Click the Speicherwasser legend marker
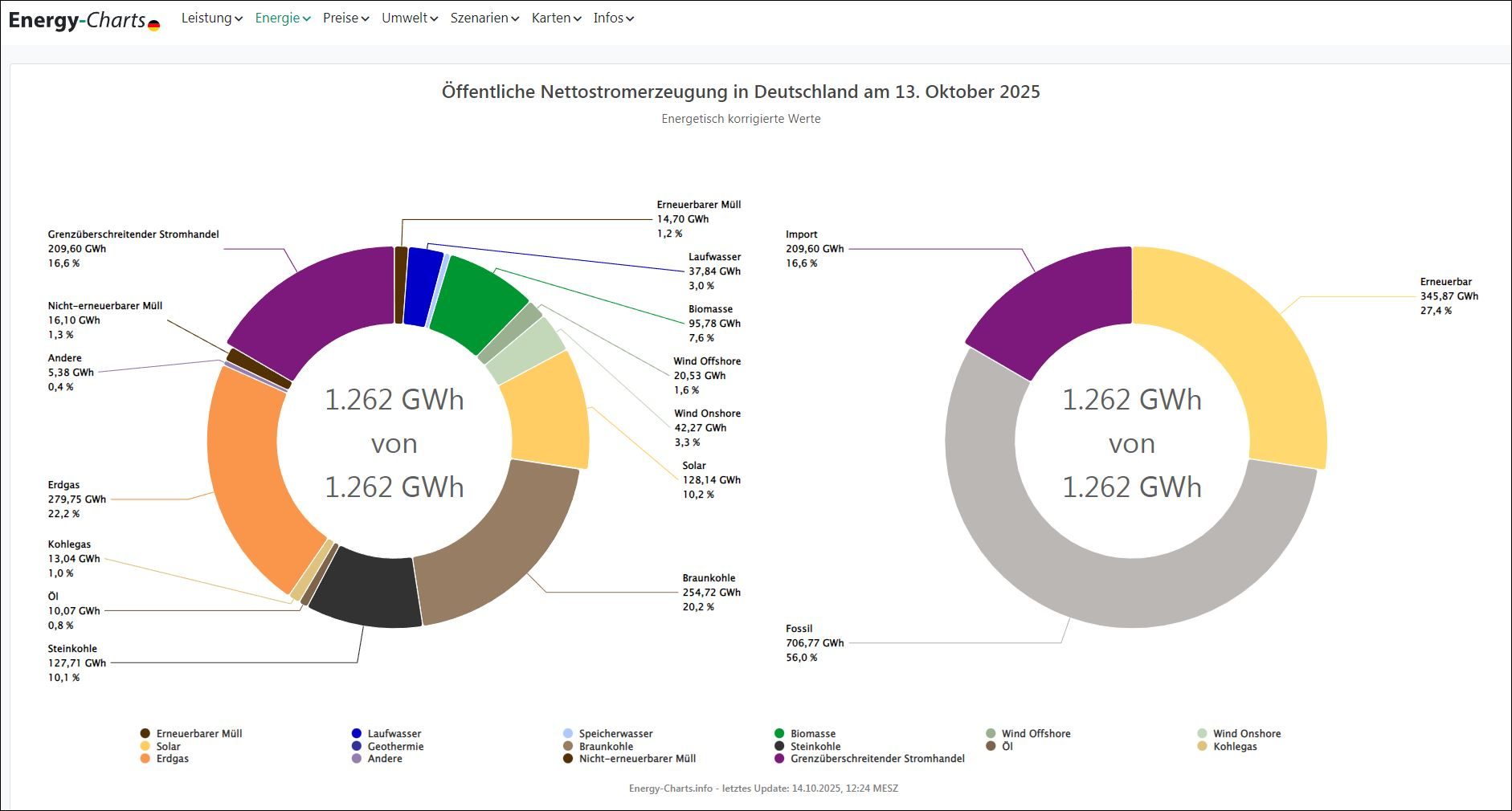The image size is (1512, 811). [x=568, y=733]
